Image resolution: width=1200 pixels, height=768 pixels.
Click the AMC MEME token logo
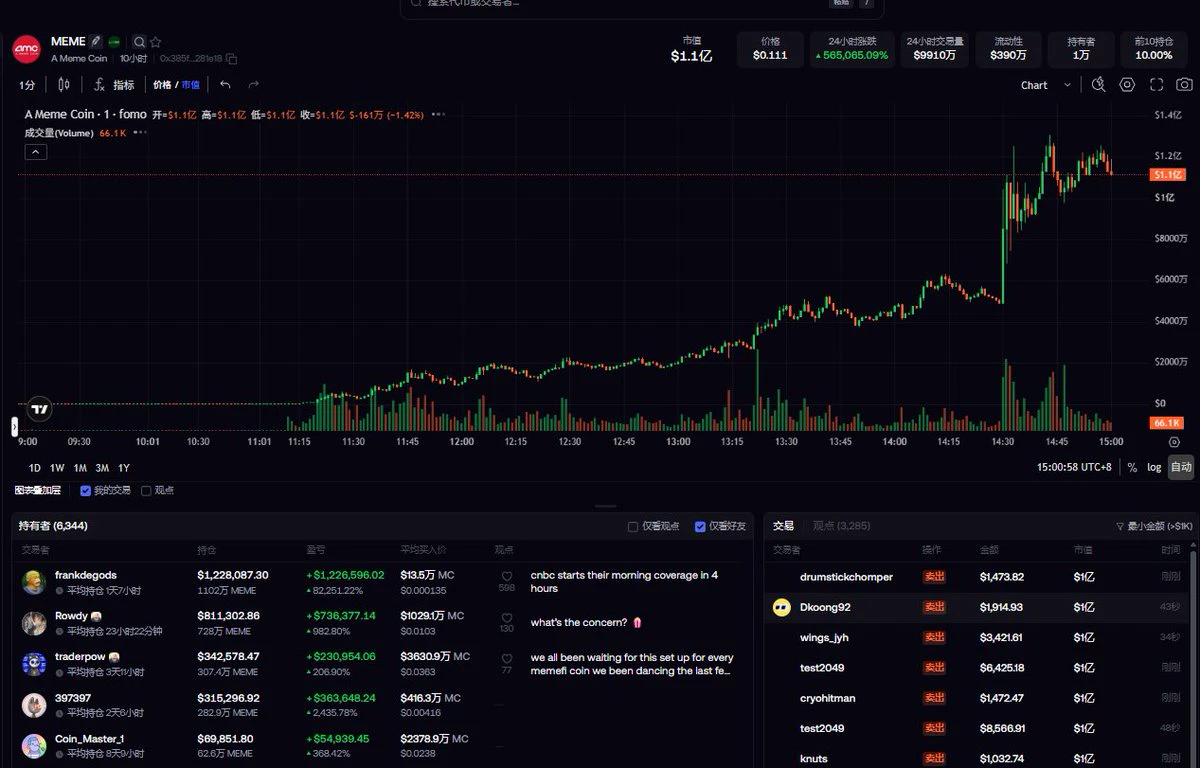26,49
